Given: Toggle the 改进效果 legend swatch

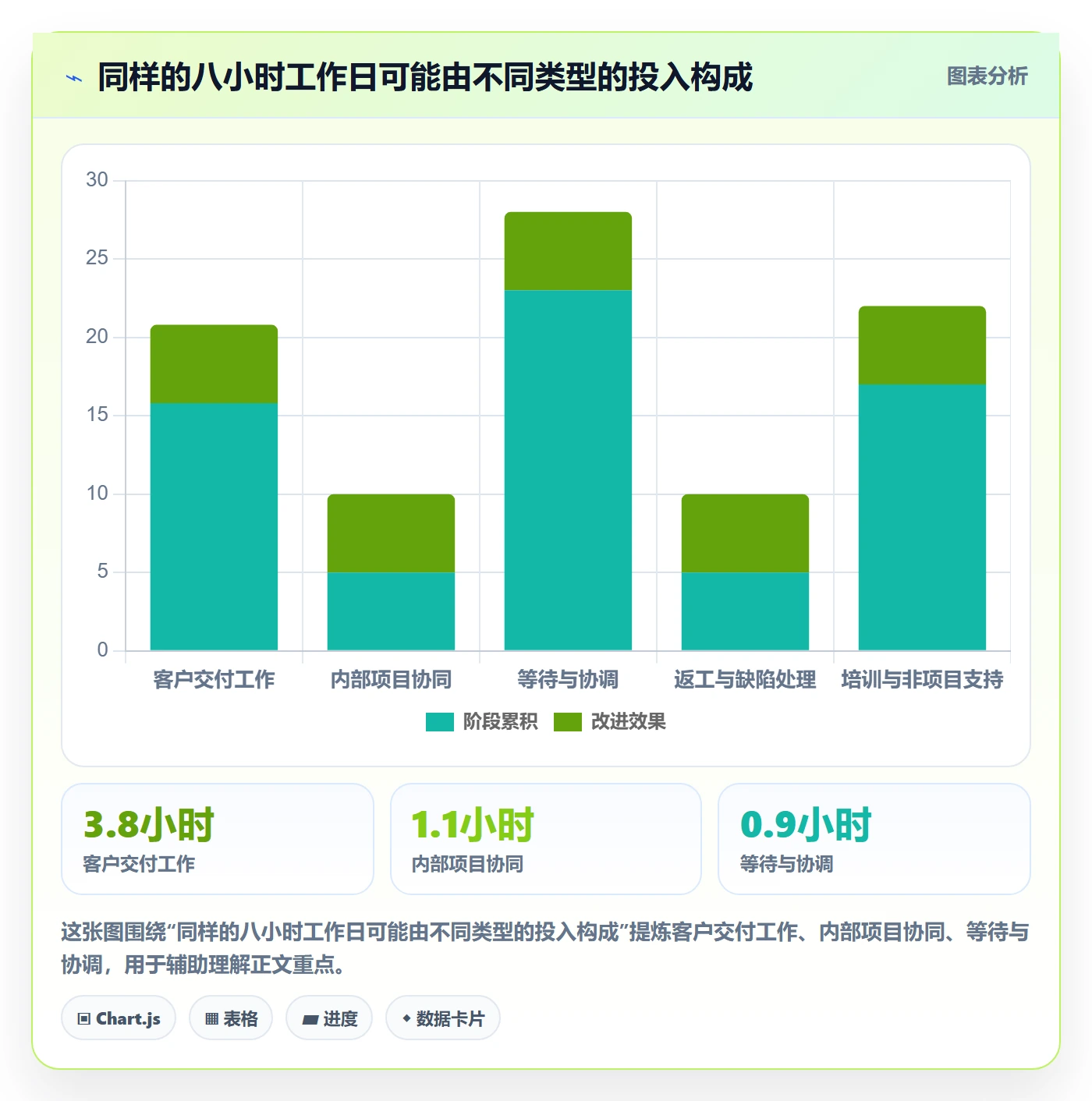Looking at the screenshot, I should click(x=568, y=722).
